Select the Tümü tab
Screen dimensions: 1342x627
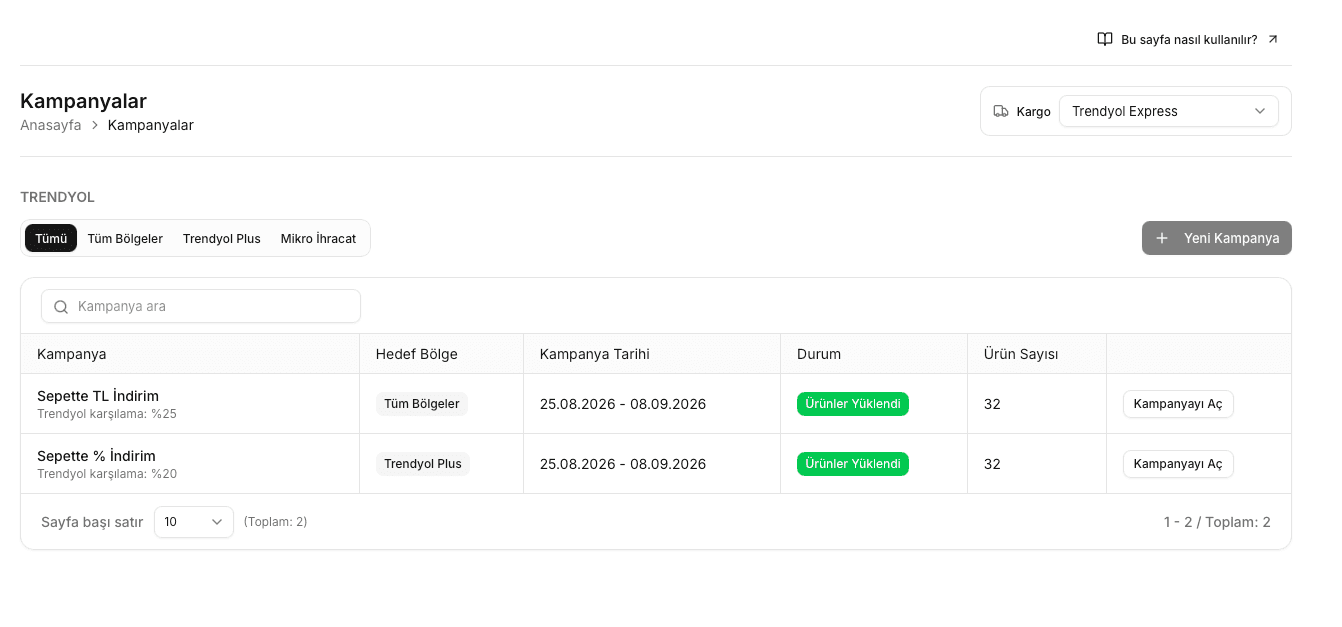(51, 238)
